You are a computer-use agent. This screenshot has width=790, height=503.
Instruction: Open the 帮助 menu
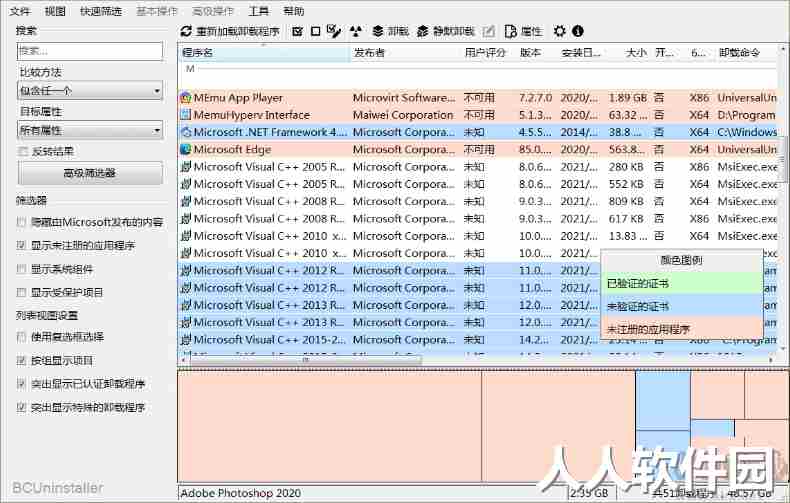coord(294,11)
